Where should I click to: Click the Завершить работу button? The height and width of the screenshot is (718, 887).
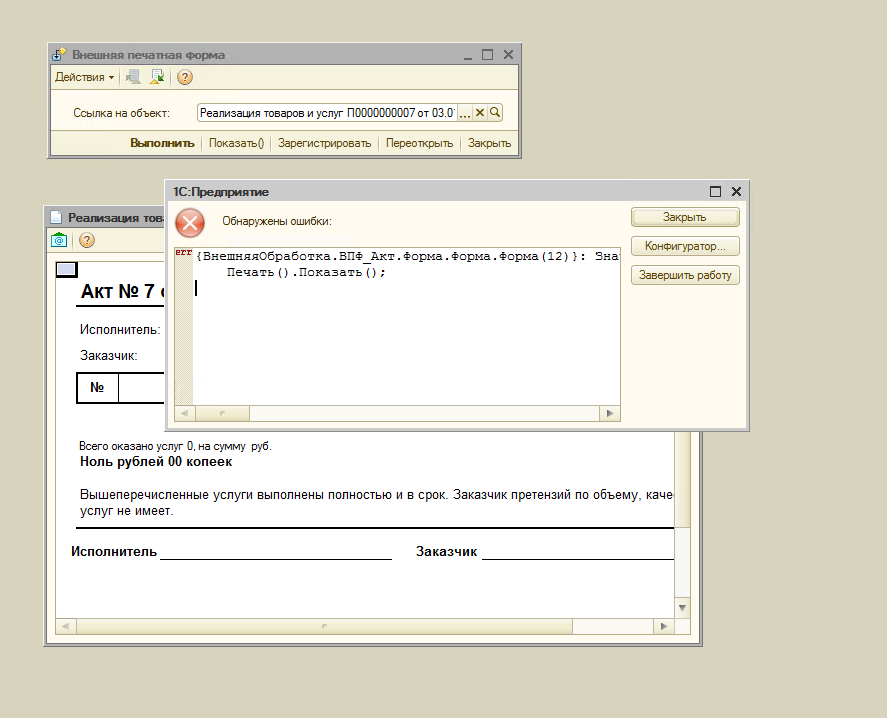pyautogui.click(x=685, y=275)
